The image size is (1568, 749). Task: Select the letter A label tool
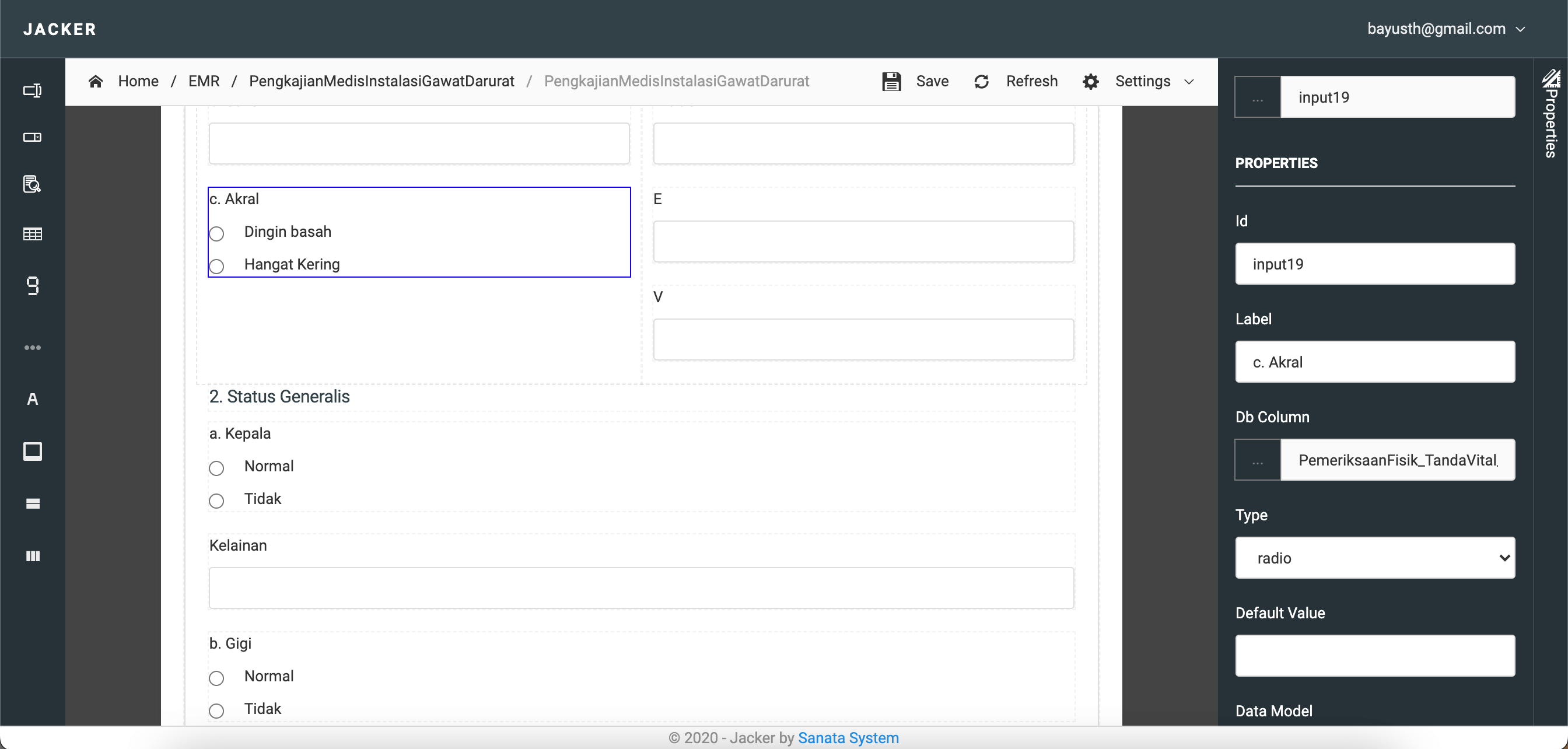[x=32, y=399]
